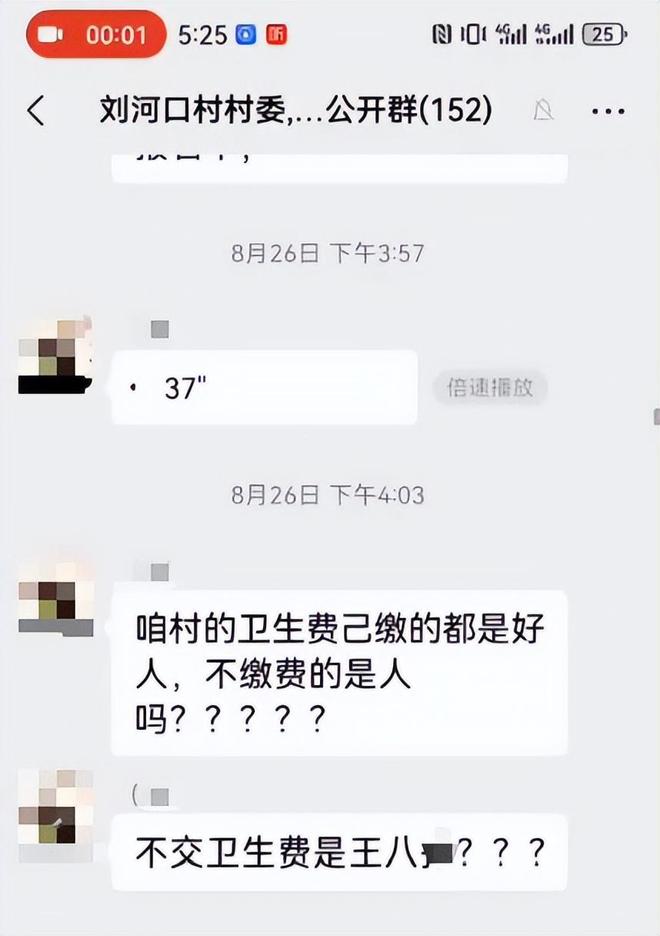Tap avatar of the voice message sender
Screen dimensions: 660x936
(x=55, y=356)
